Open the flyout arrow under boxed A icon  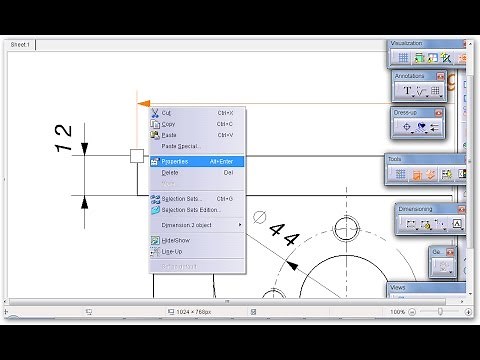coord(462,230)
